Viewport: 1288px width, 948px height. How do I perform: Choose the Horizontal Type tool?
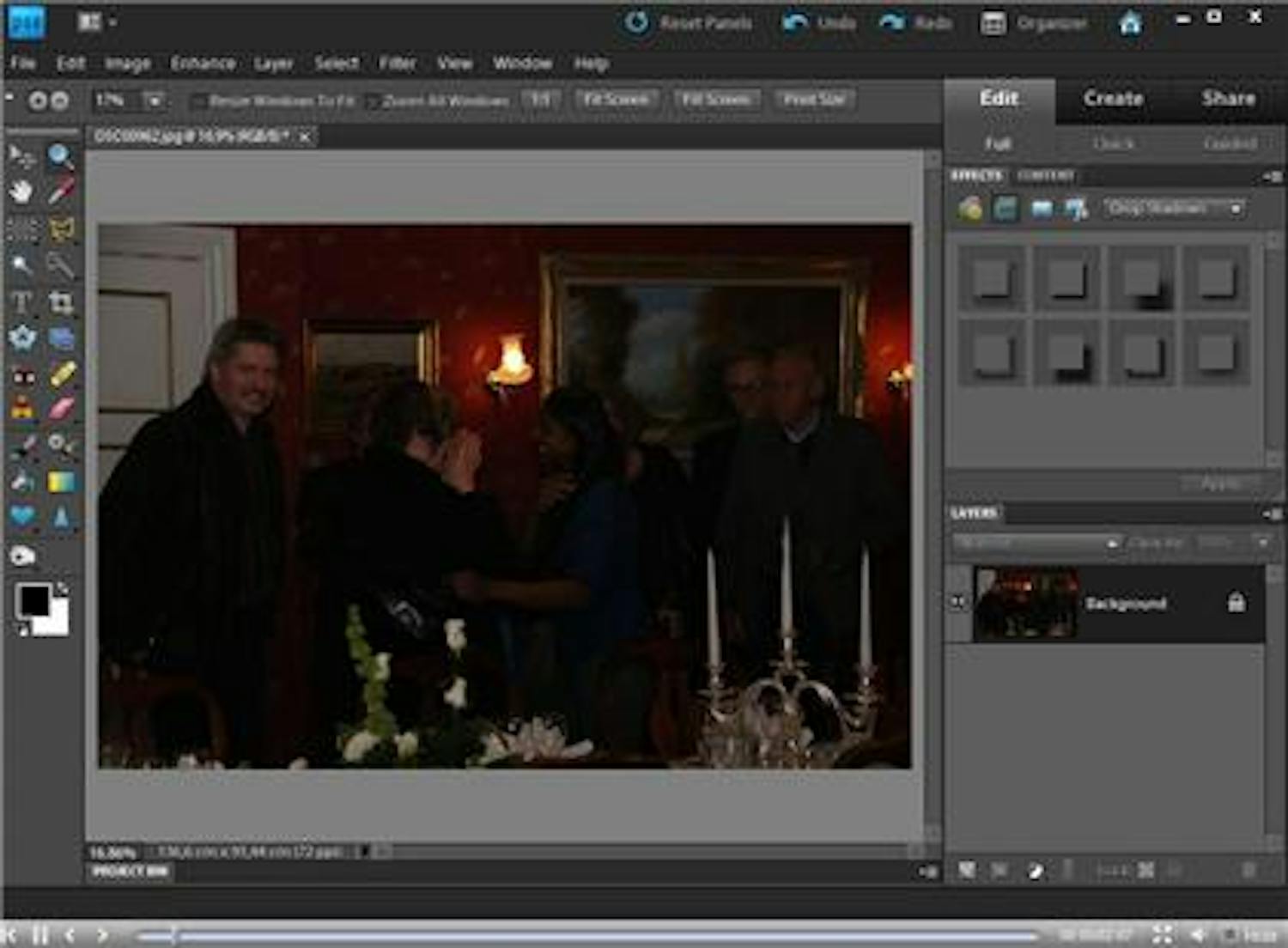point(21,302)
